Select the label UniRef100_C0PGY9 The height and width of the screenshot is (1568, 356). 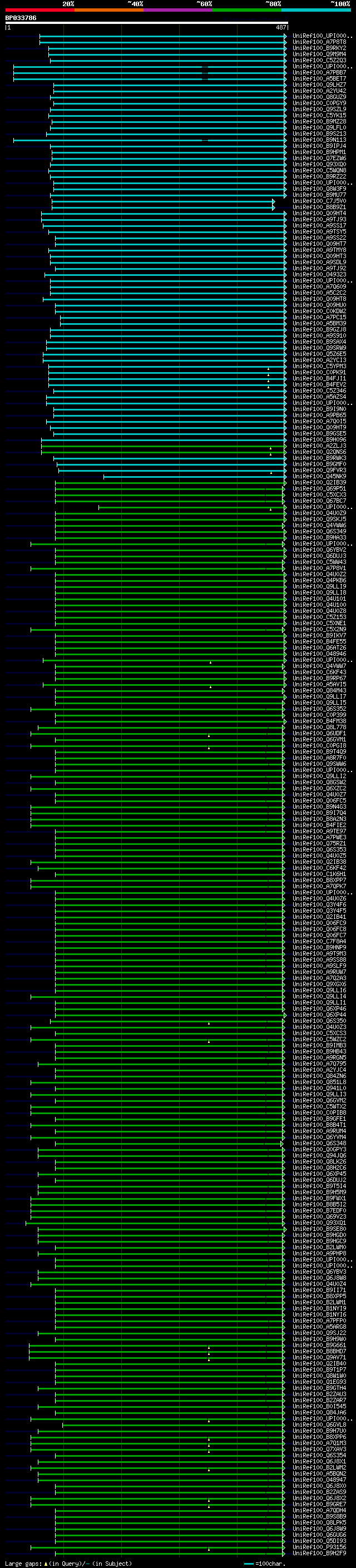(319, 103)
